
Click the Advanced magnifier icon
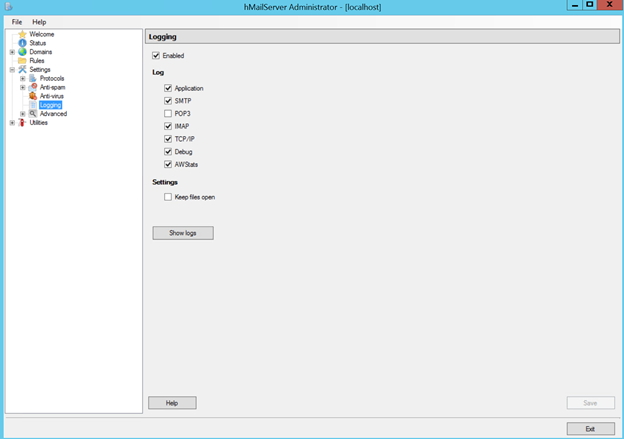(33, 114)
